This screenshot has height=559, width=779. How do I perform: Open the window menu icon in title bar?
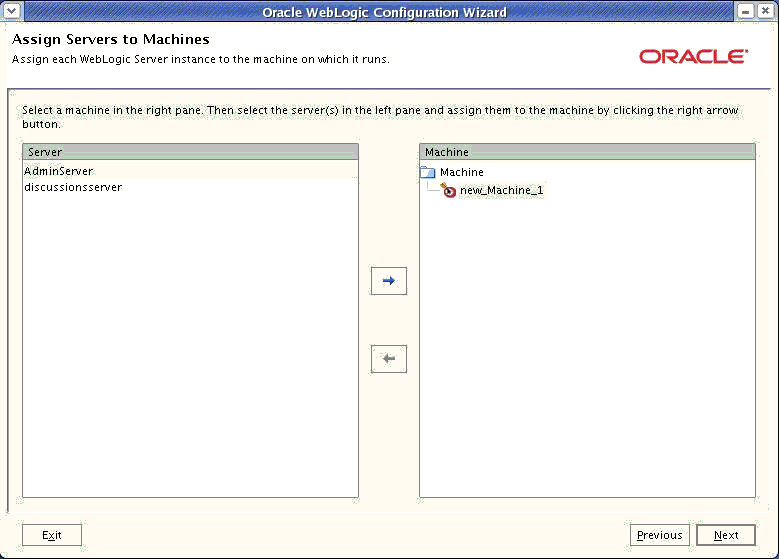tap(11, 10)
